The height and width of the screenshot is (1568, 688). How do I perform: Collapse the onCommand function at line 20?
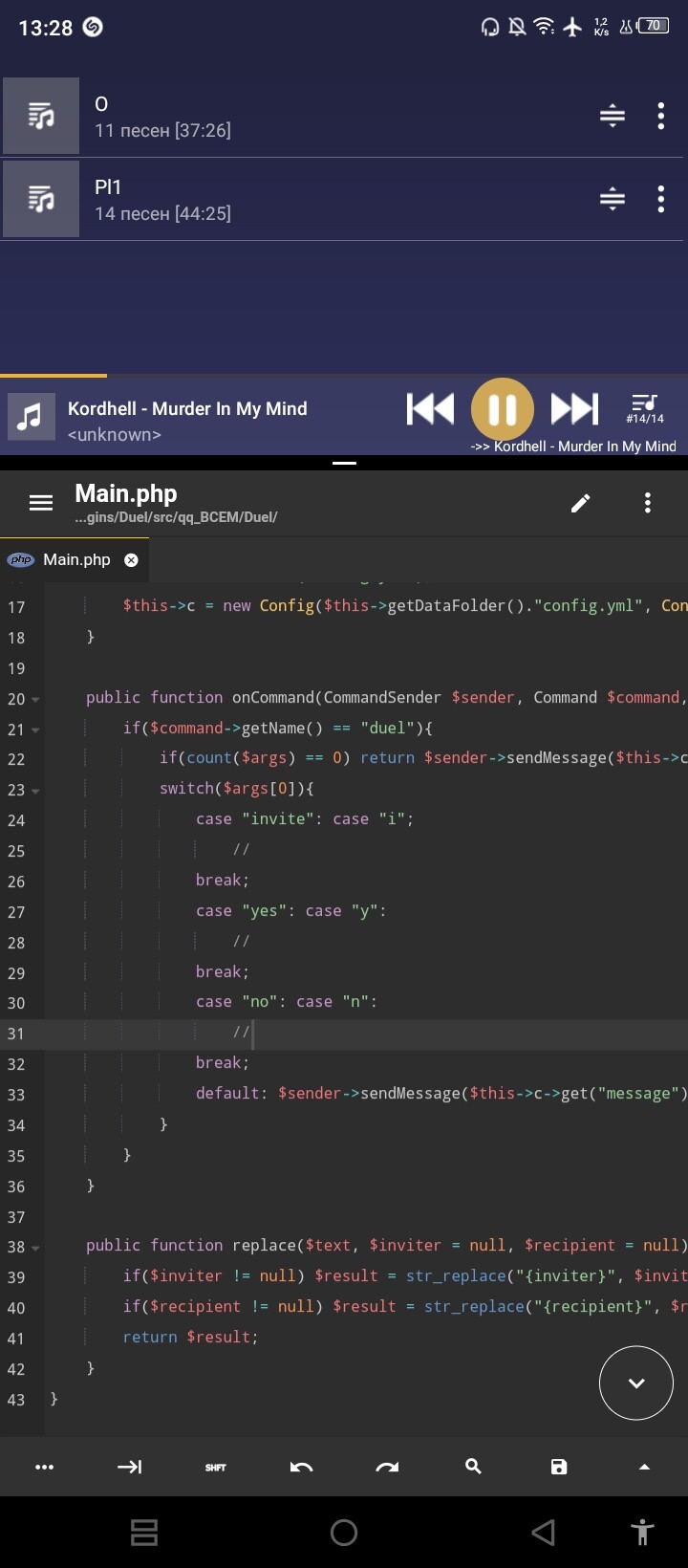pos(35,700)
